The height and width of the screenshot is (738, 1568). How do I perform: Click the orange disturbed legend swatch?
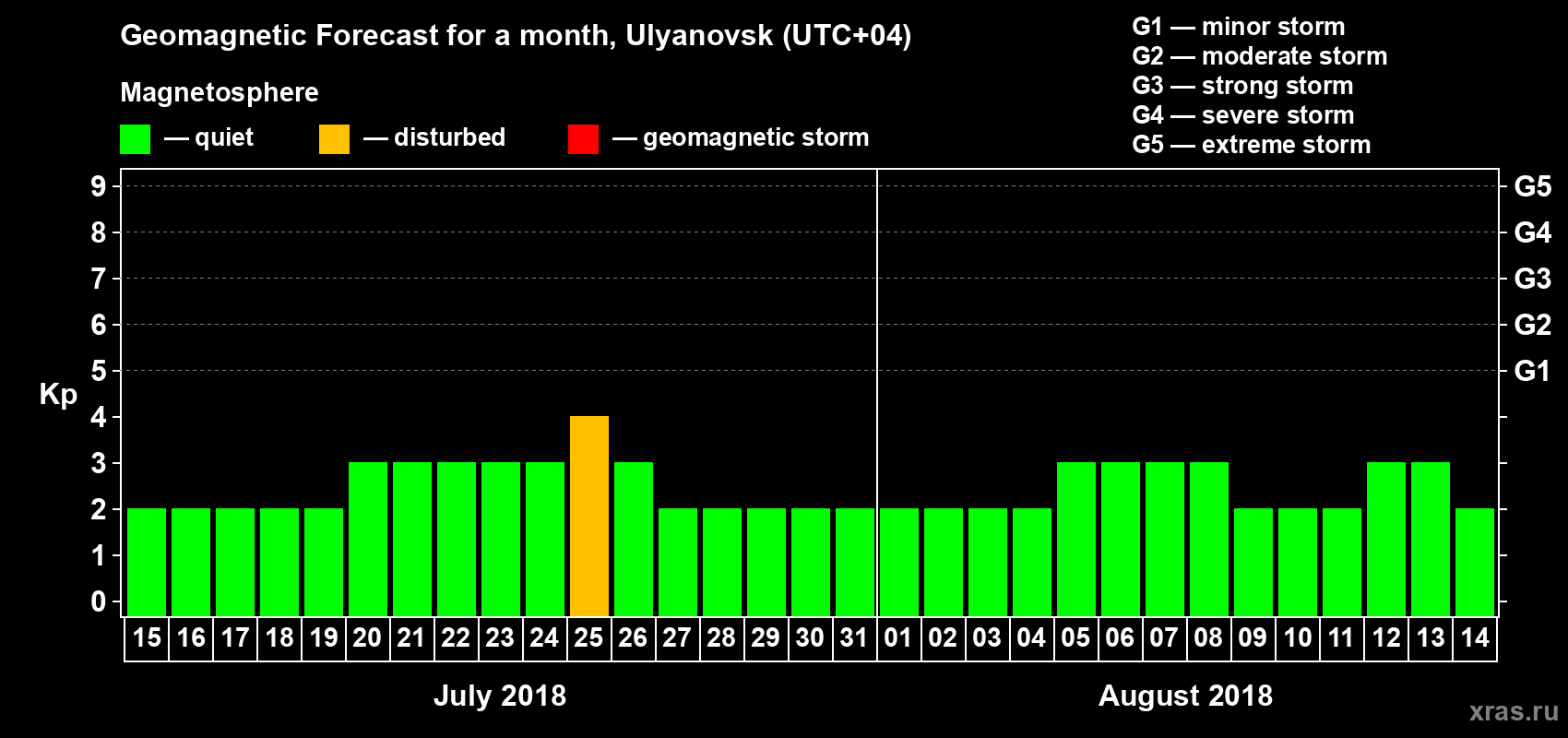tap(334, 139)
